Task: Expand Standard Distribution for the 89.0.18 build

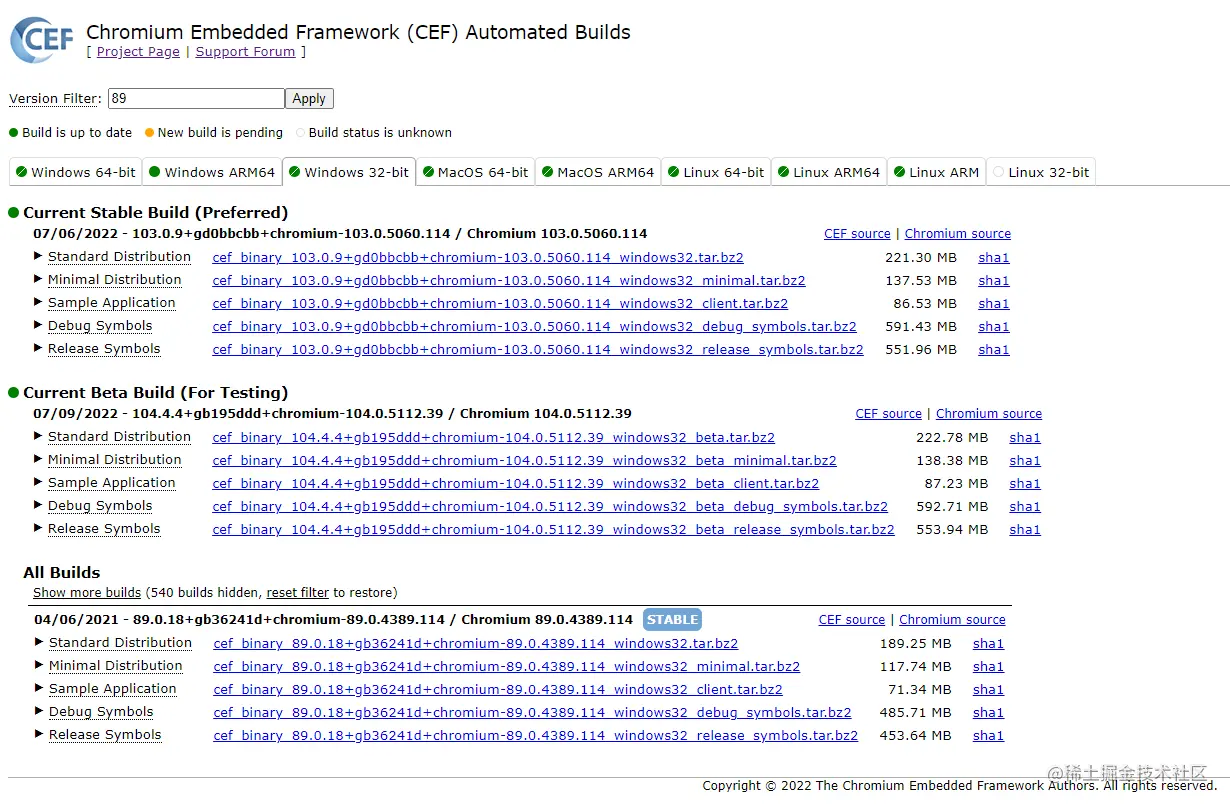Action: coord(120,643)
